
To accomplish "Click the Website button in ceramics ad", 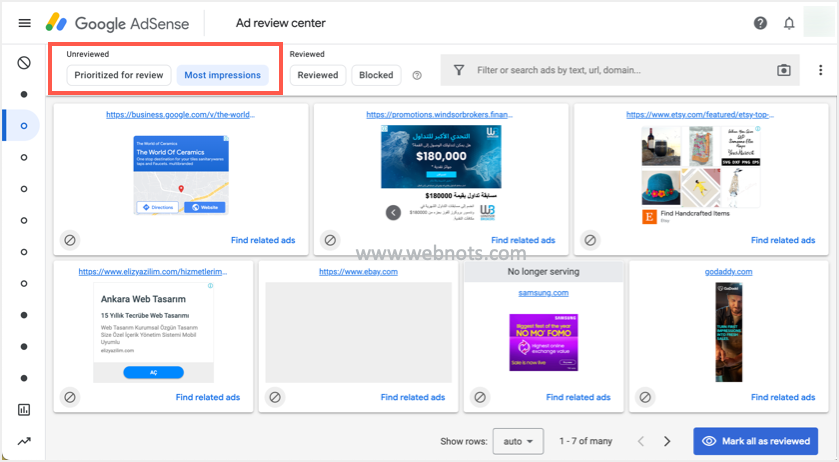I will pyautogui.click(x=205, y=207).
